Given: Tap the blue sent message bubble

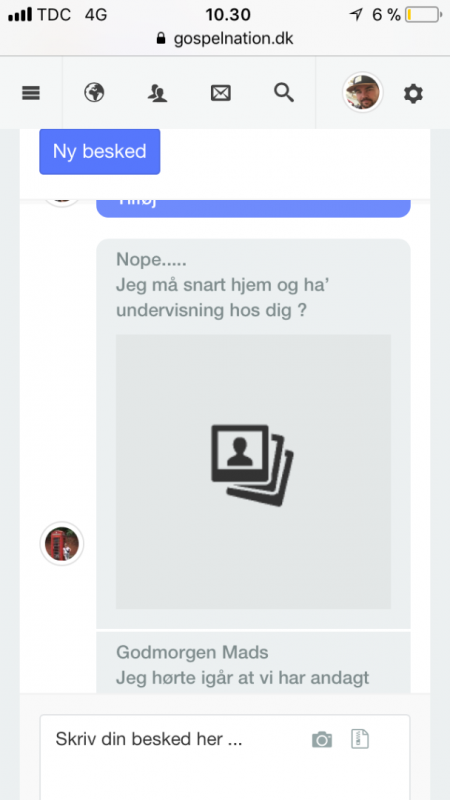Looking at the screenshot, I should (254, 208).
